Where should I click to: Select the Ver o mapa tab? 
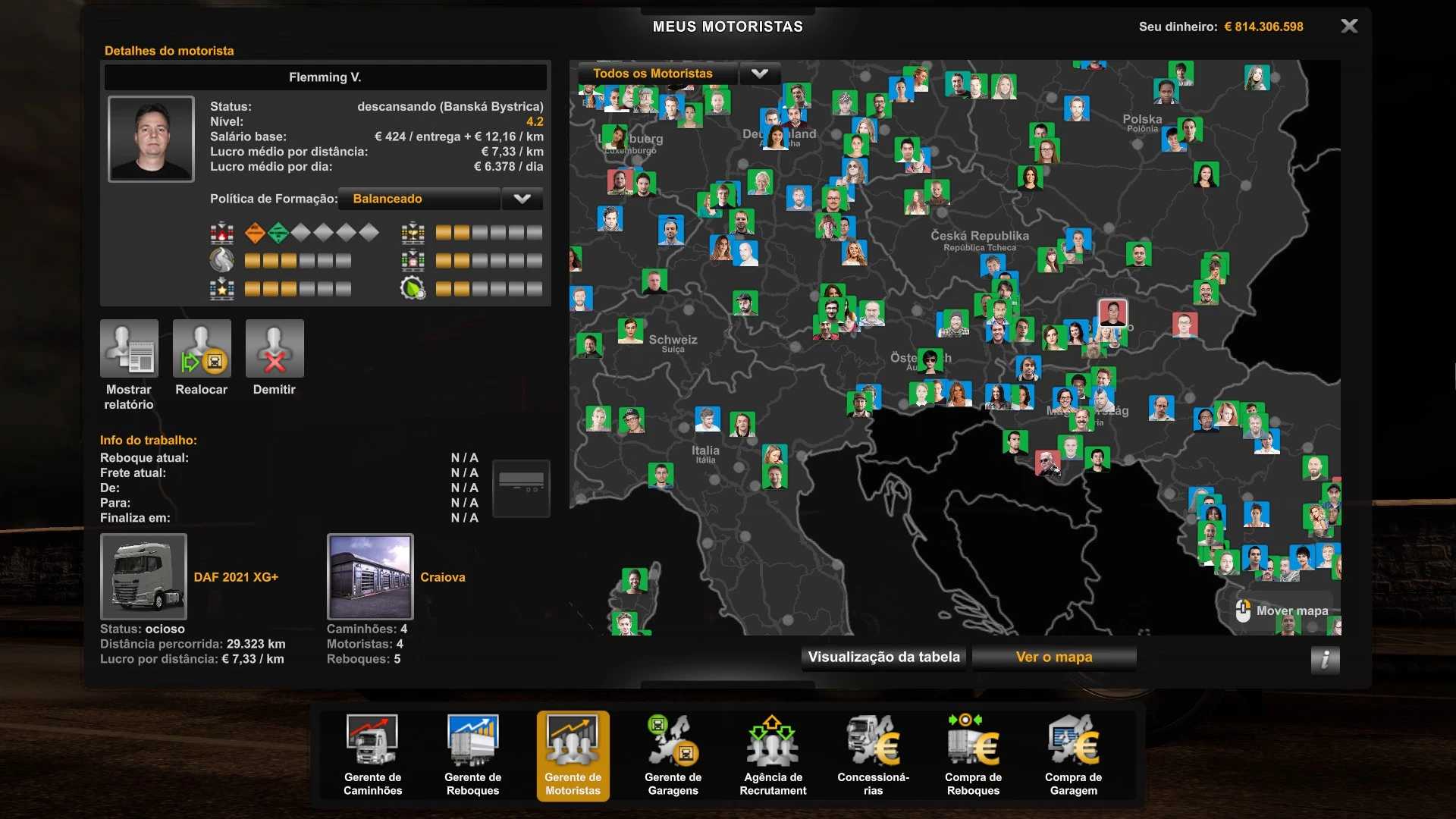coord(1054,657)
